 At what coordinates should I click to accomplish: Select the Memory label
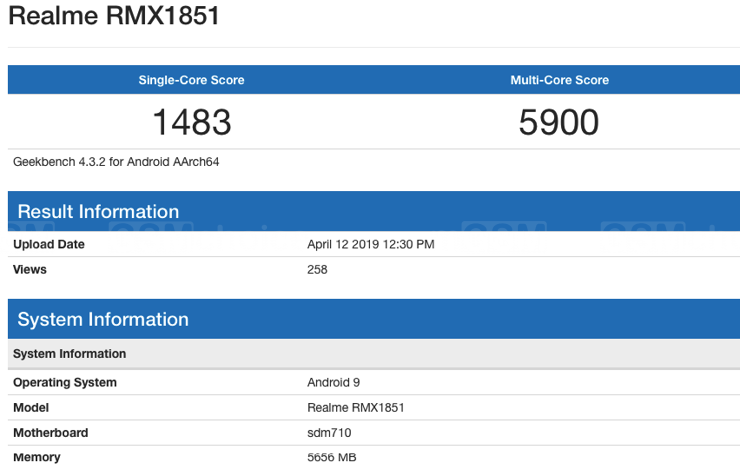pos(37,458)
